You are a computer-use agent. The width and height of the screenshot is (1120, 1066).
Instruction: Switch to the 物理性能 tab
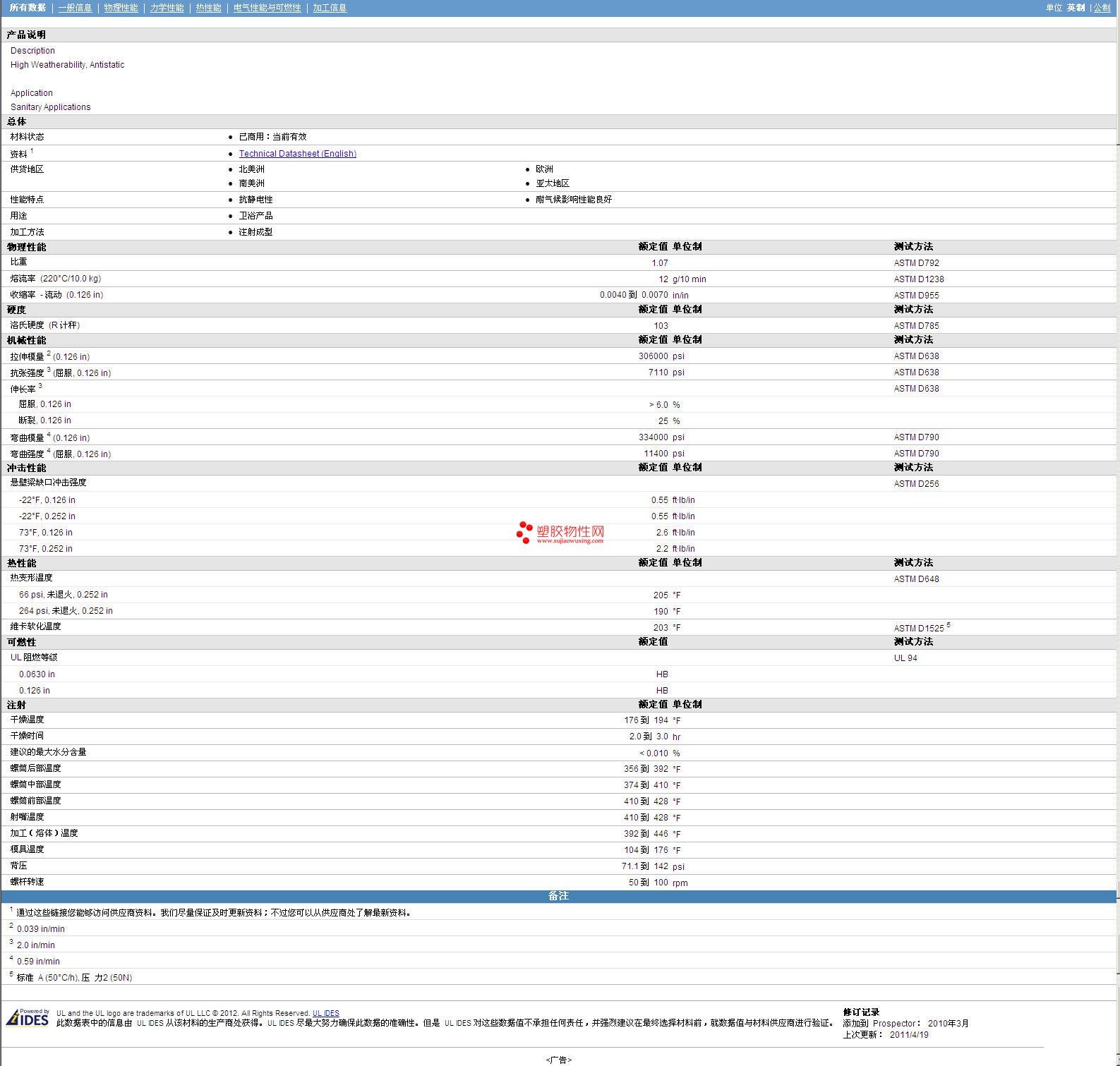click(121, 8)
